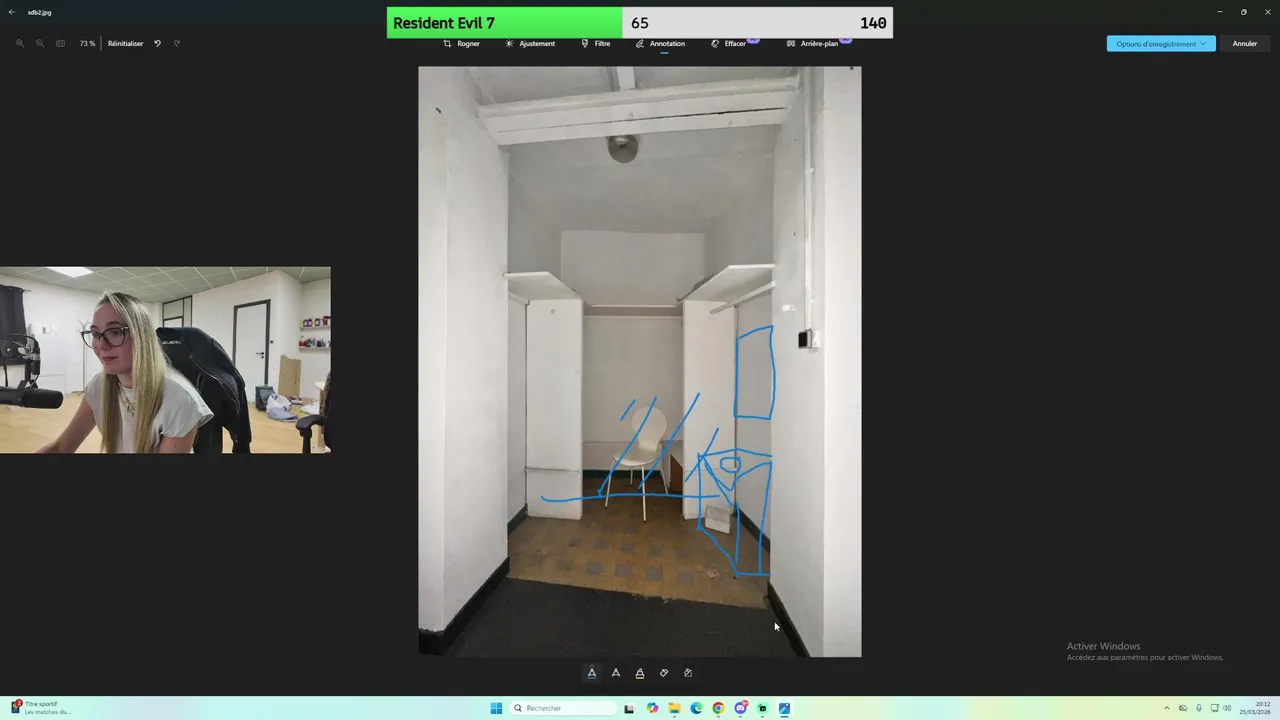Click the edited room photo canvas
This screenshot has width=1280, height=720.
tap(640, 361)
